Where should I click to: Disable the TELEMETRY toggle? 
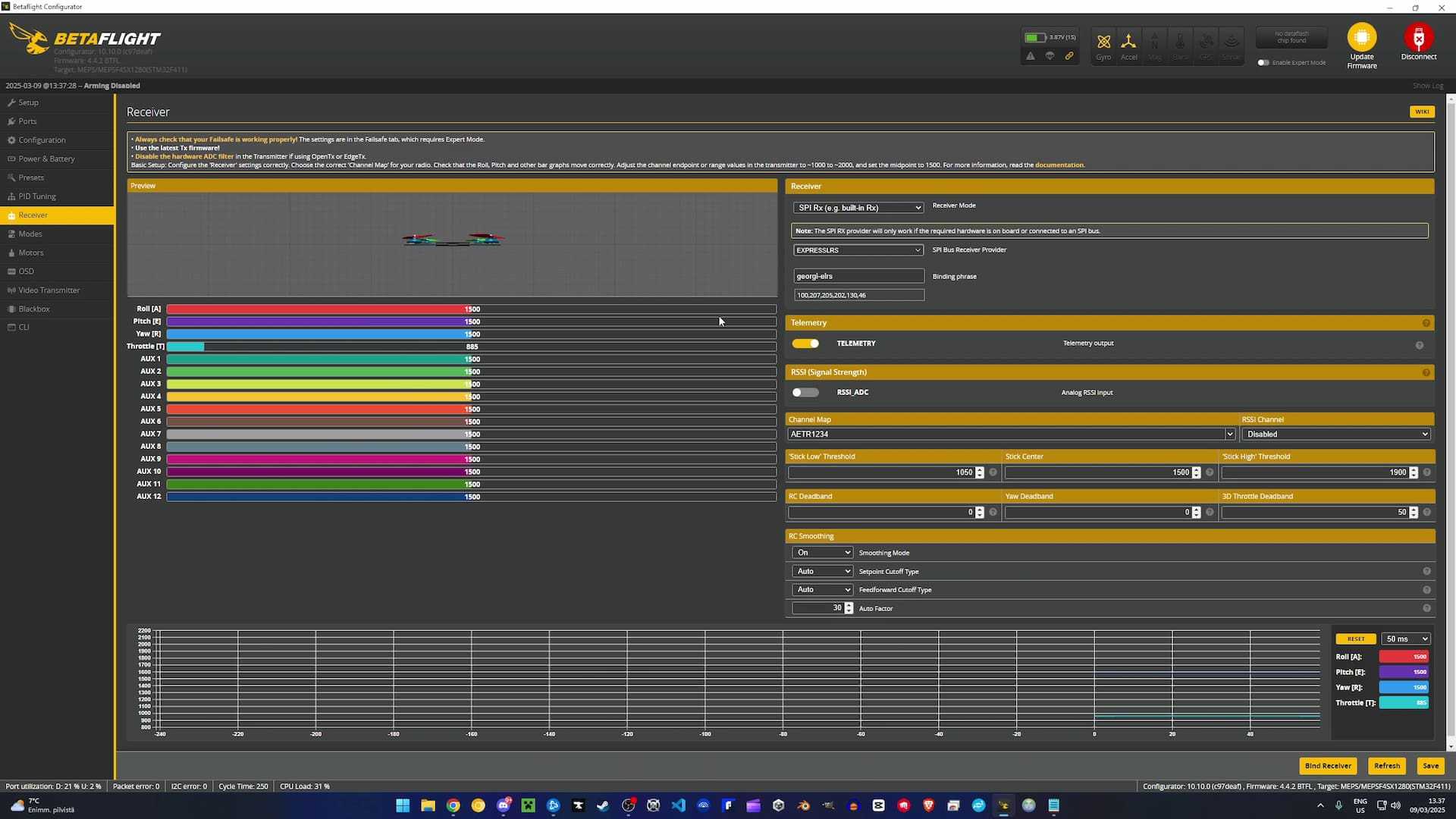(805, 344)
